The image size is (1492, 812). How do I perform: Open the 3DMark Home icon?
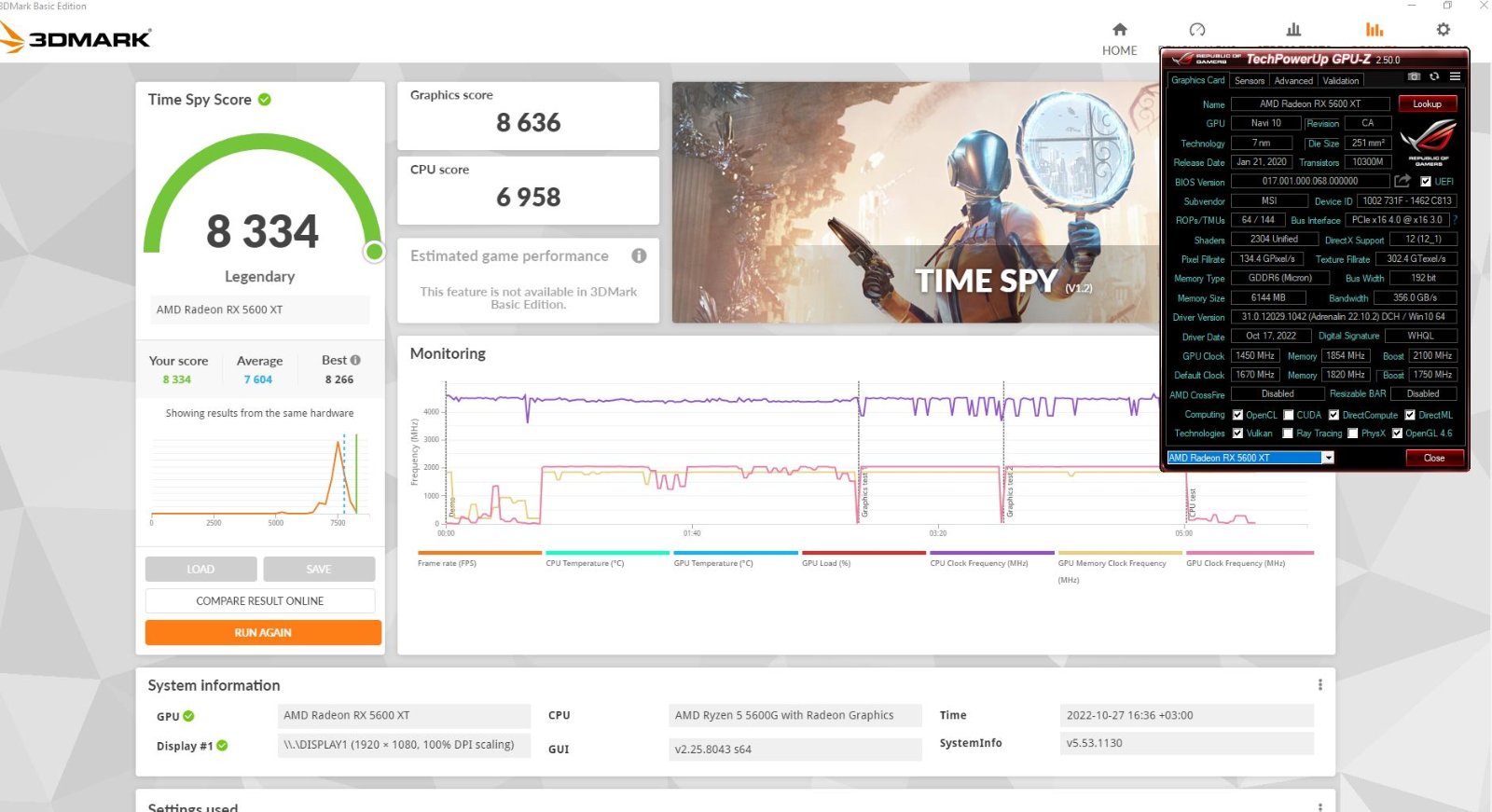(1120, 30)
